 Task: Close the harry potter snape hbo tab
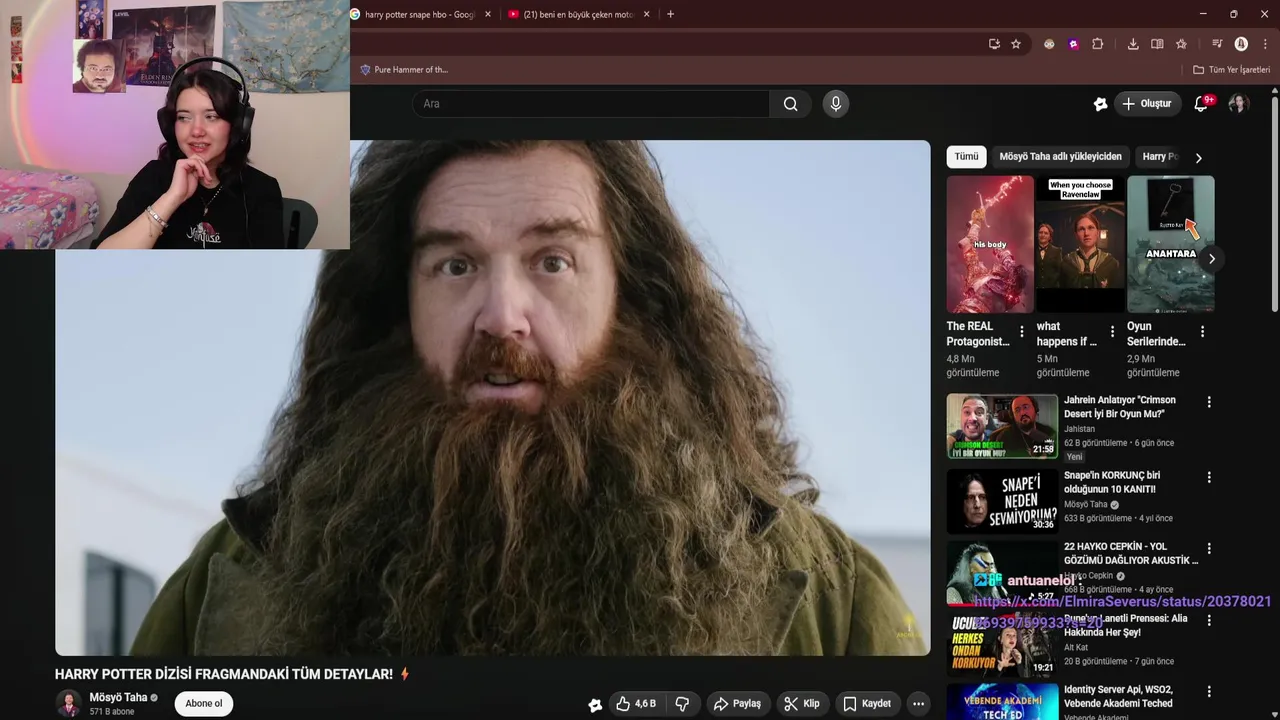[488, 14]
